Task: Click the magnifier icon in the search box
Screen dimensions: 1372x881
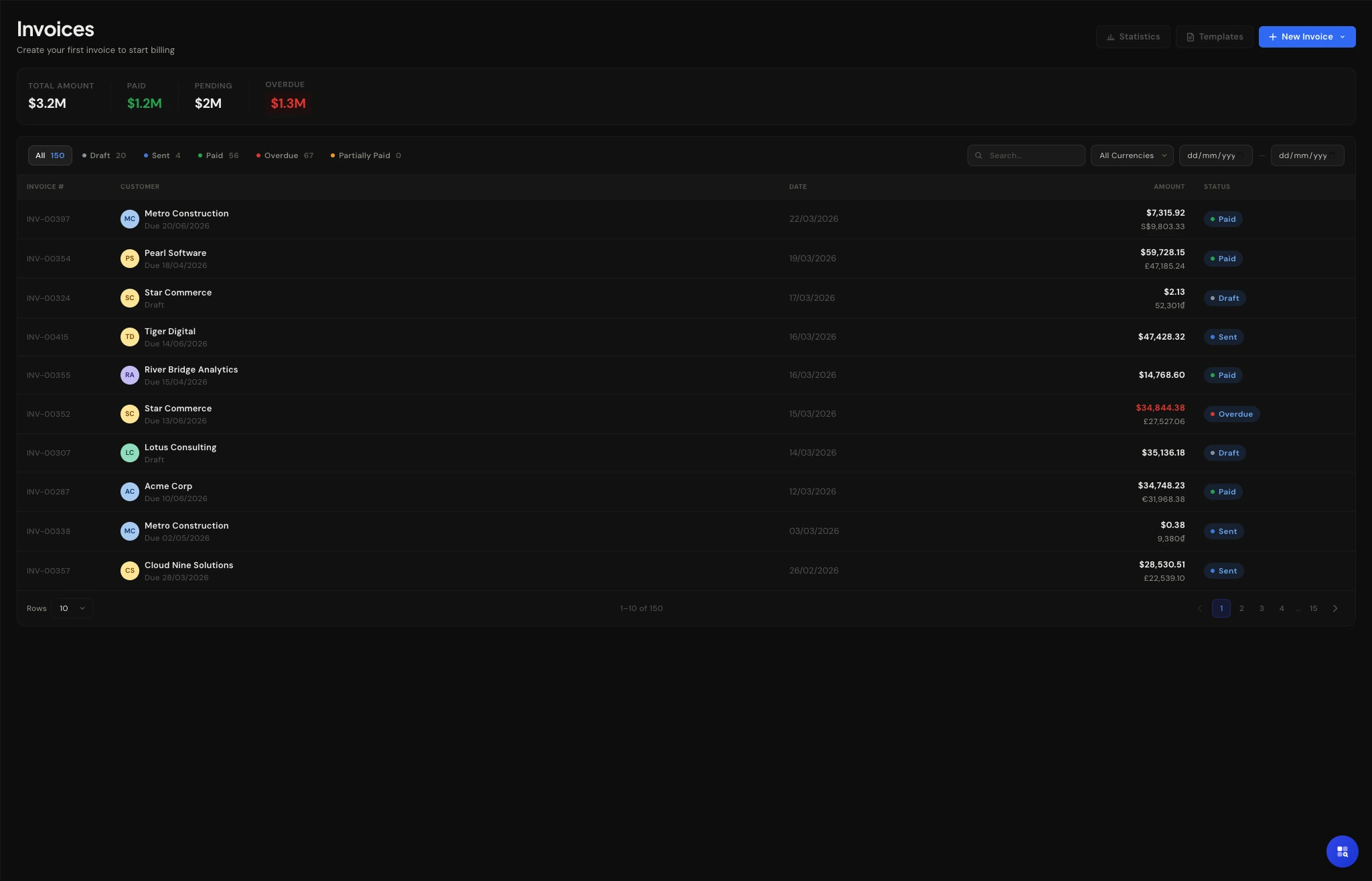Action: pyautogui.click(x=979, y=155)
